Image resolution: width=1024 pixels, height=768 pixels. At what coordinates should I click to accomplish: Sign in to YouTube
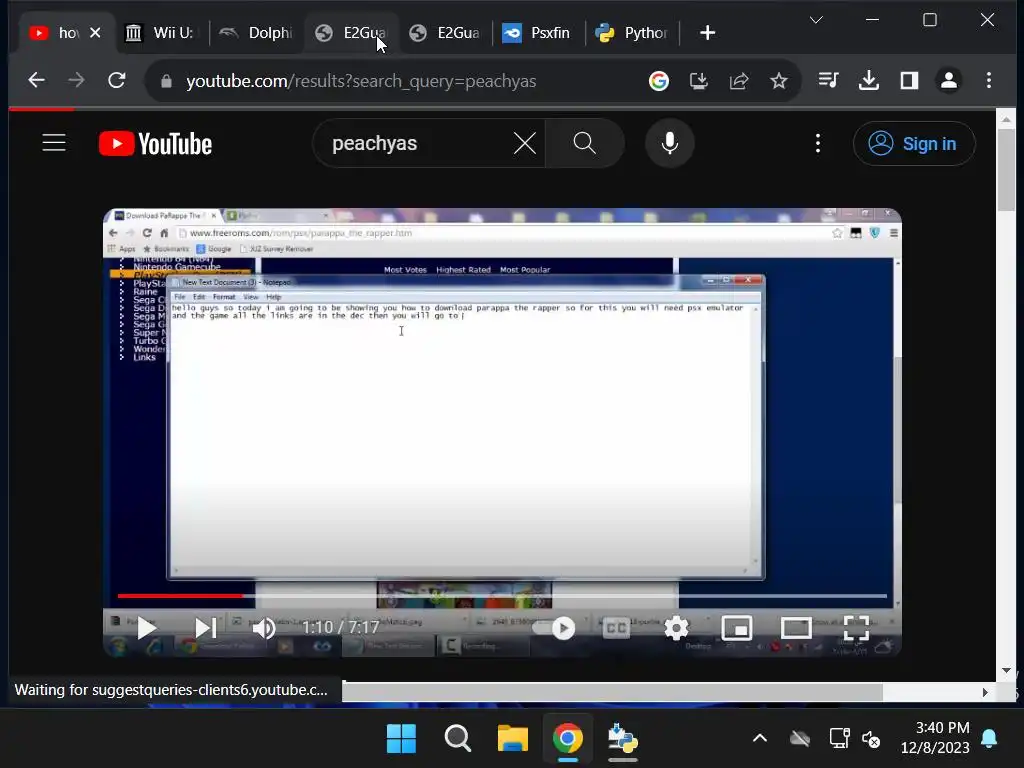(x=914, y=144)
